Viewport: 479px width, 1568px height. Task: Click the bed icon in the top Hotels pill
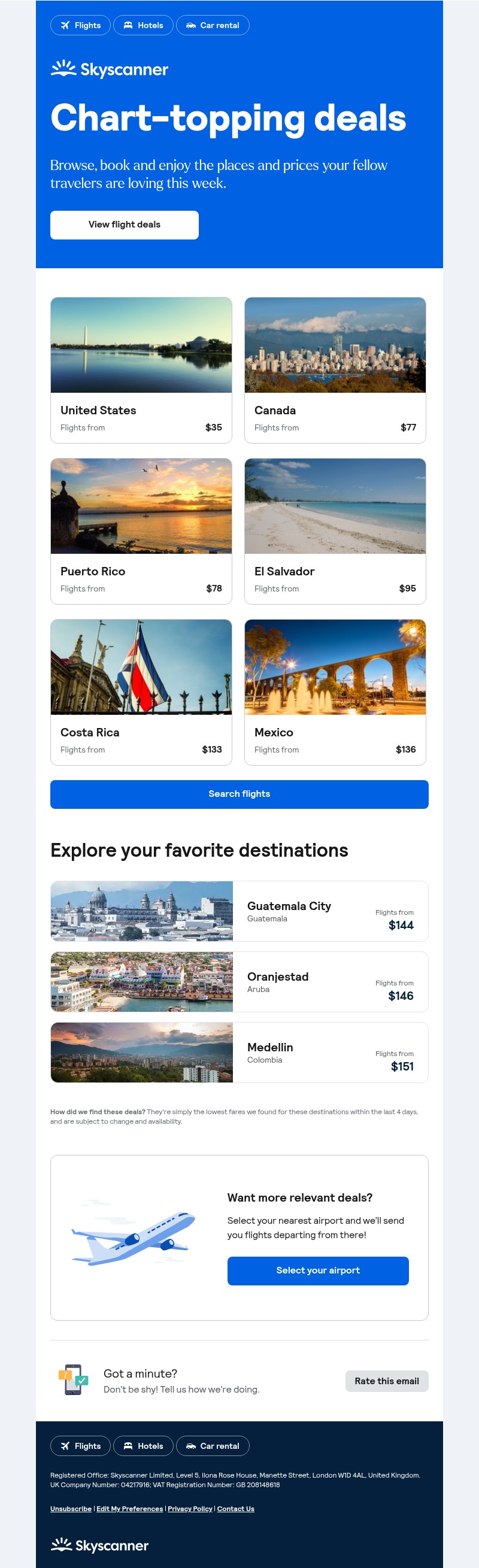[x=128, y=25]
